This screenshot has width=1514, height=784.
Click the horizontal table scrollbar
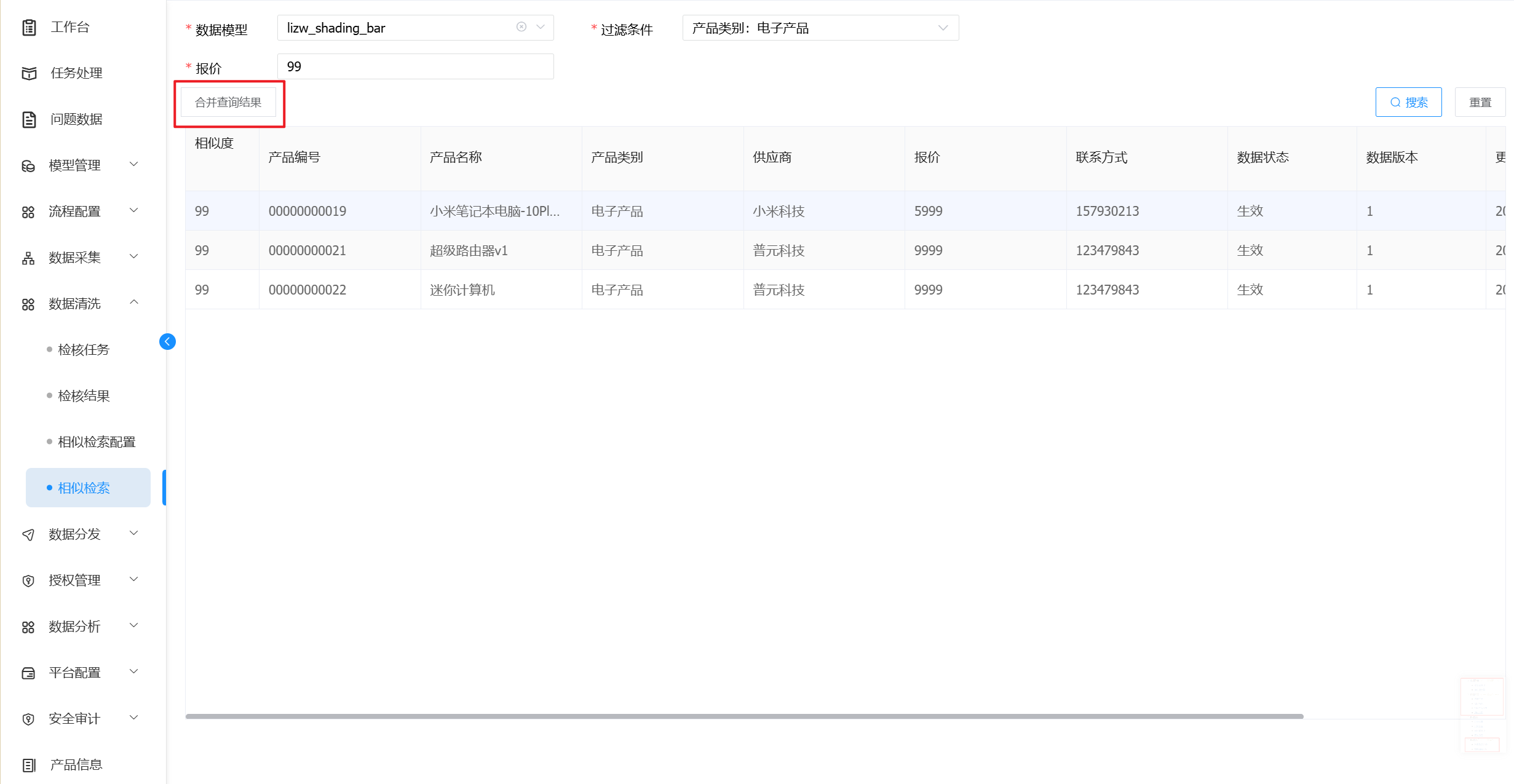point(744,716)
